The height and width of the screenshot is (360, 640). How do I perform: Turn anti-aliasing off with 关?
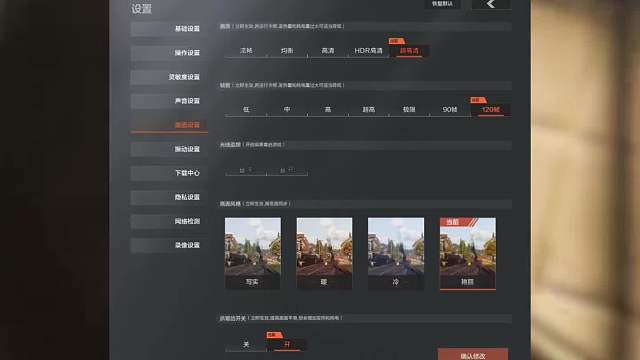click(246, 344)
